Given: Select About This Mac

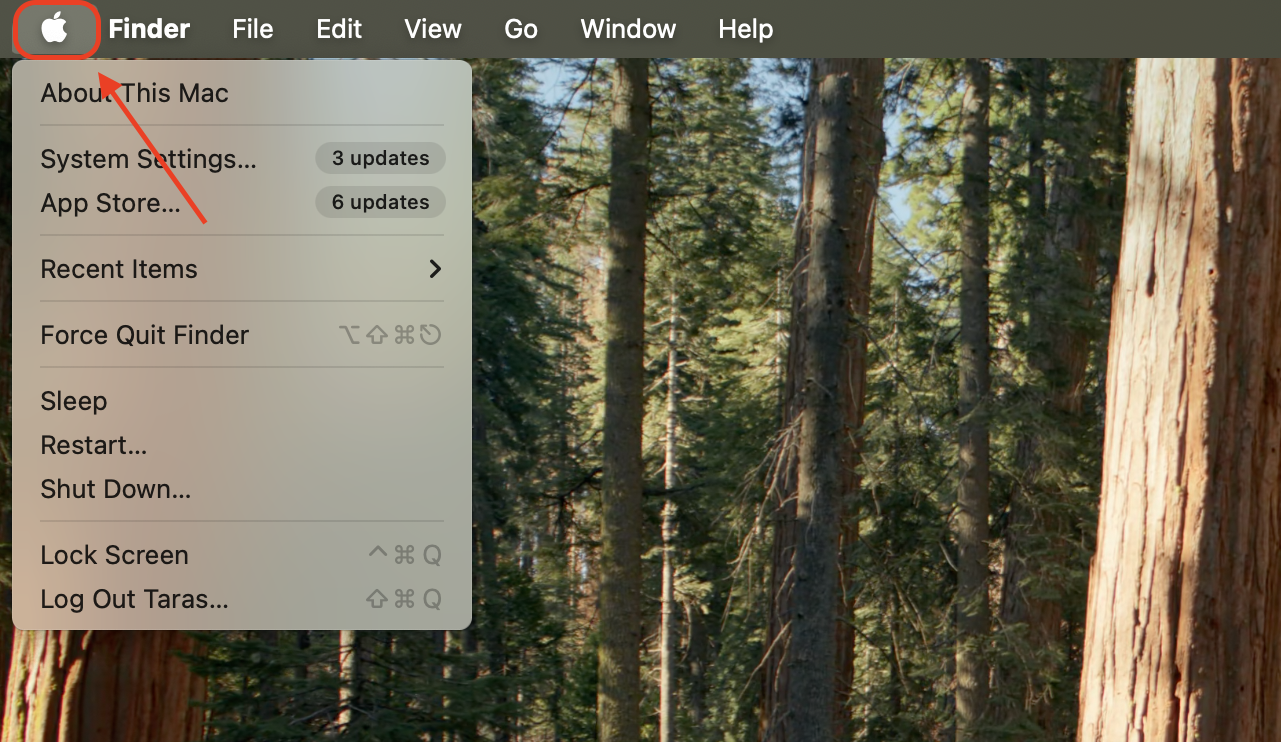Looking at the screenshot, I should (134, 93).
